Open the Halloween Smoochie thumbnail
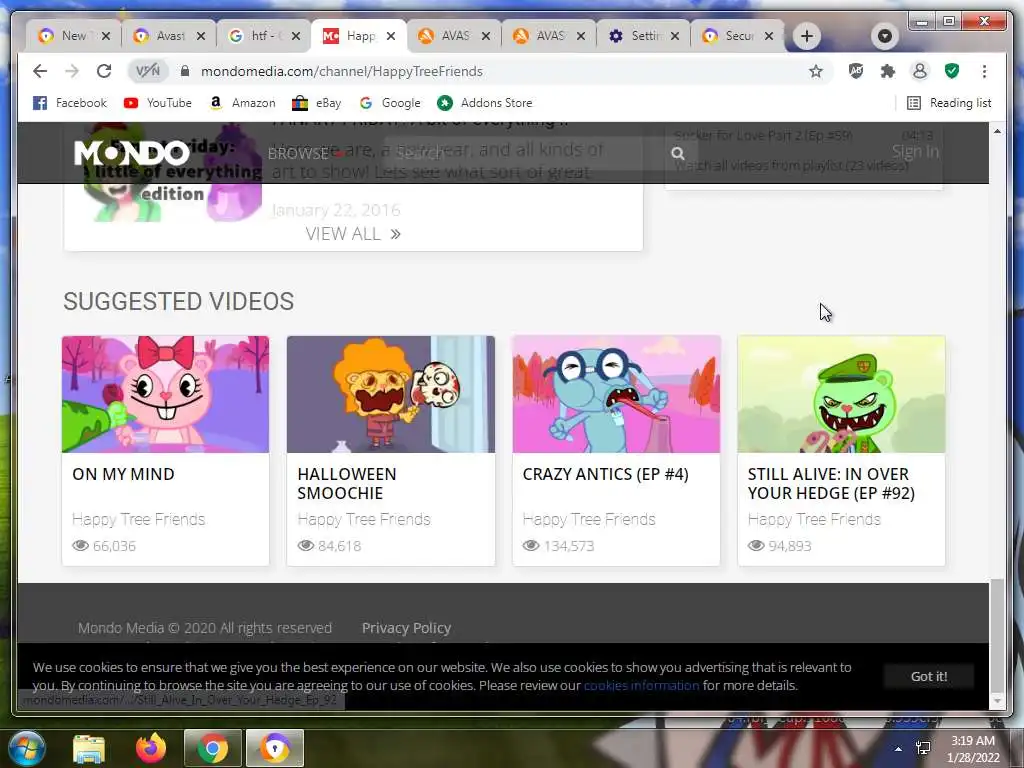The width and height of the screenshot is (1024, 768). [391, 394]
